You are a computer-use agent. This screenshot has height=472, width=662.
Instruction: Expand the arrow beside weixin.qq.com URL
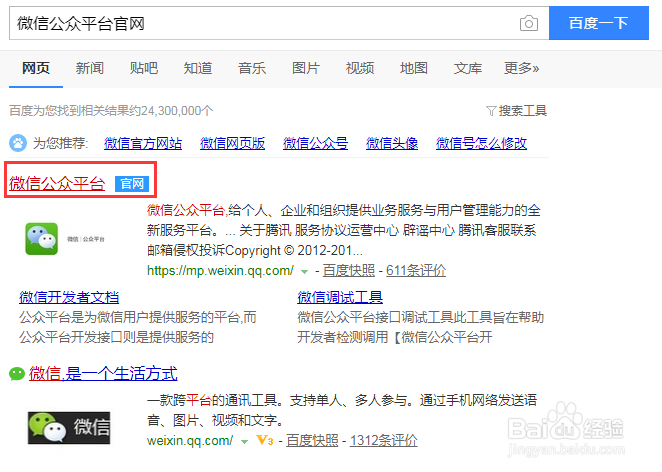tap(243, 441)
